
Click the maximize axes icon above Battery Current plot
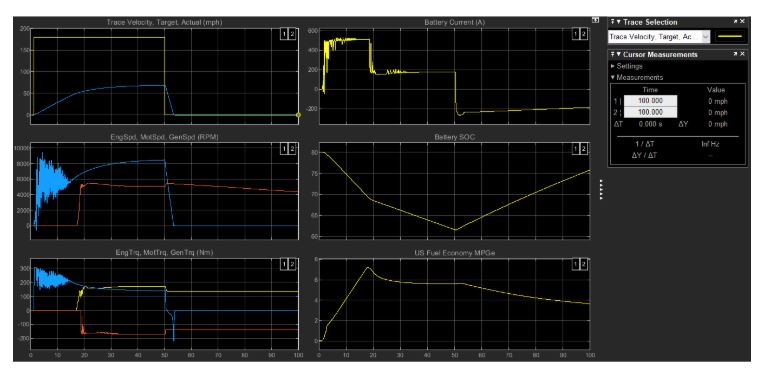pos(595,20)
